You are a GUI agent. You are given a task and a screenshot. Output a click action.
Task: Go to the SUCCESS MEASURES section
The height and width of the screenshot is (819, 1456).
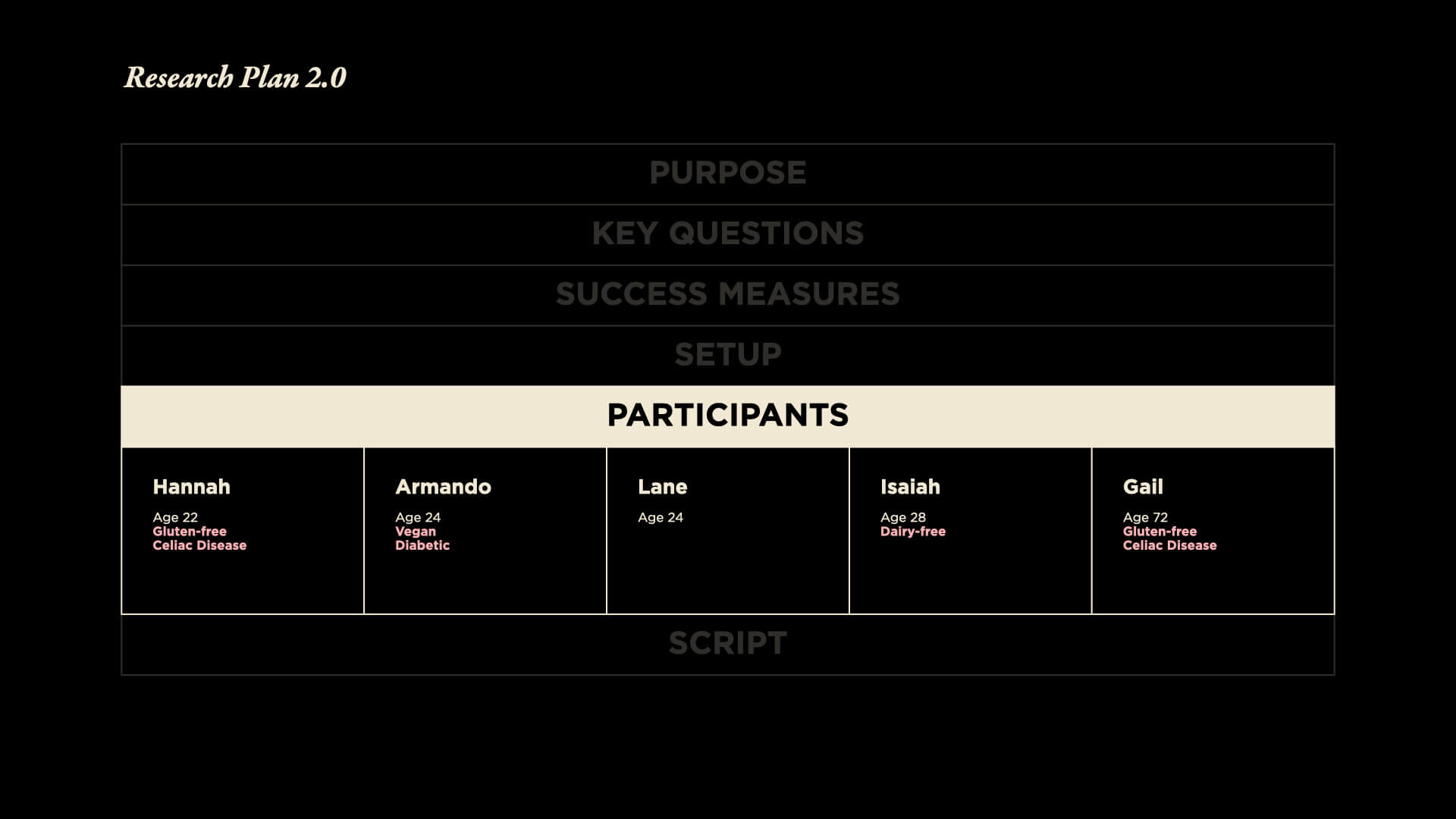[x=727, y=295]
